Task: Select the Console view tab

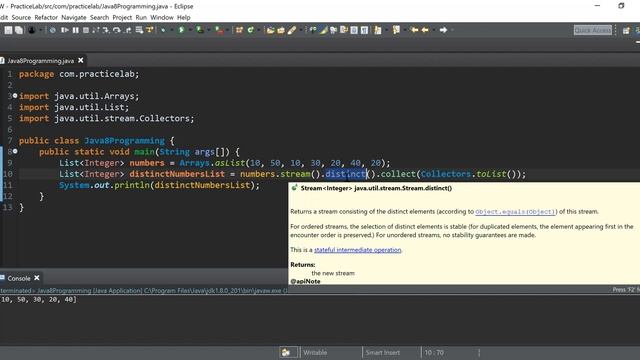Action: click(19, 278)
